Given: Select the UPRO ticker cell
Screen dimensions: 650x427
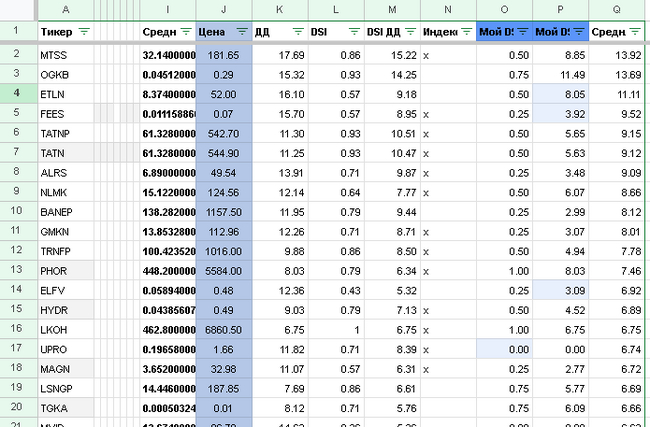Looking at the screenshot, I should 66,349.
